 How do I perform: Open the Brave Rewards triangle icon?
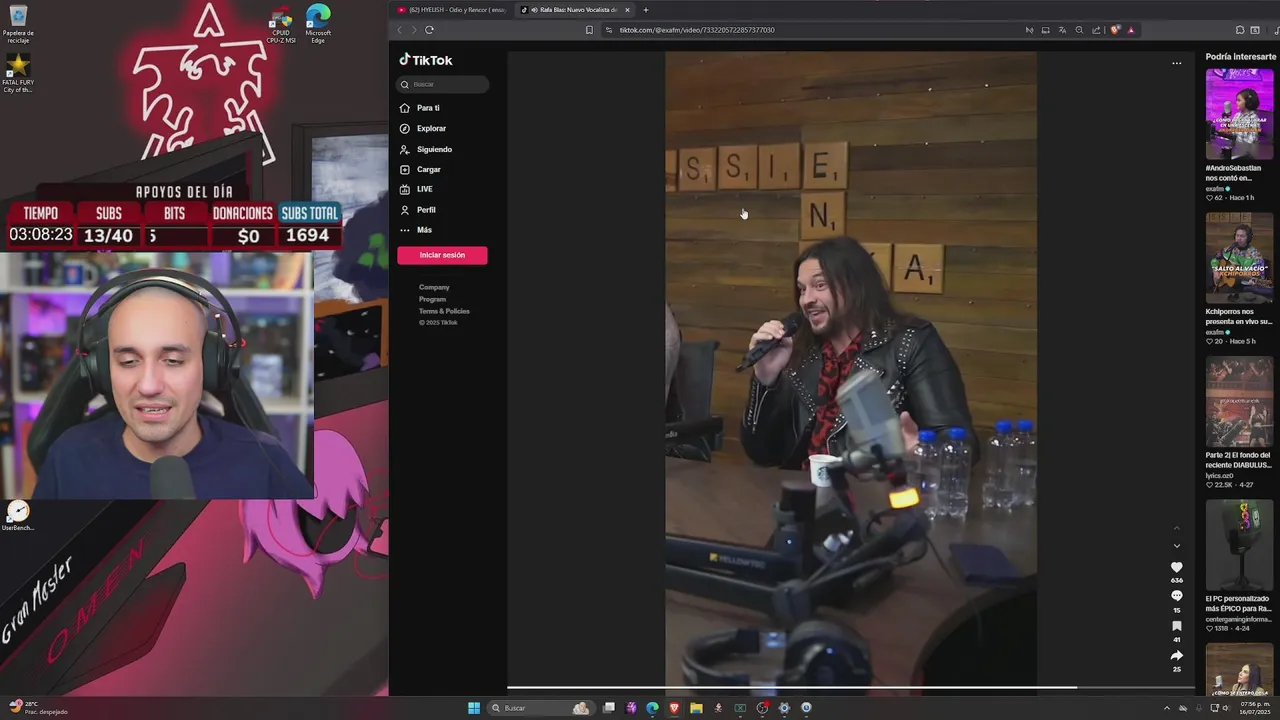(x=1131, y=30)
